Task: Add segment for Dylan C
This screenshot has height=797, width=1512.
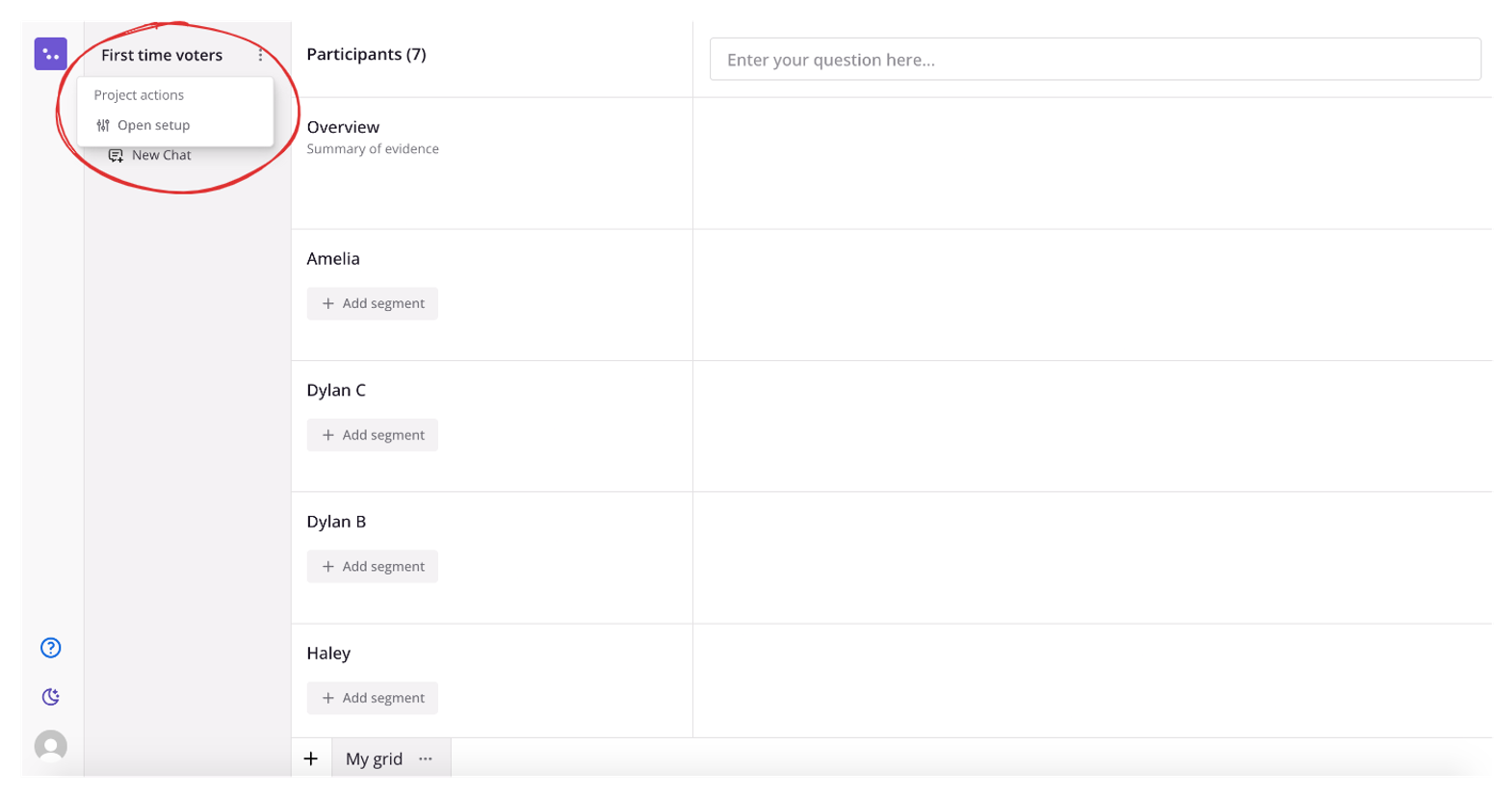Action: (373, 435)
